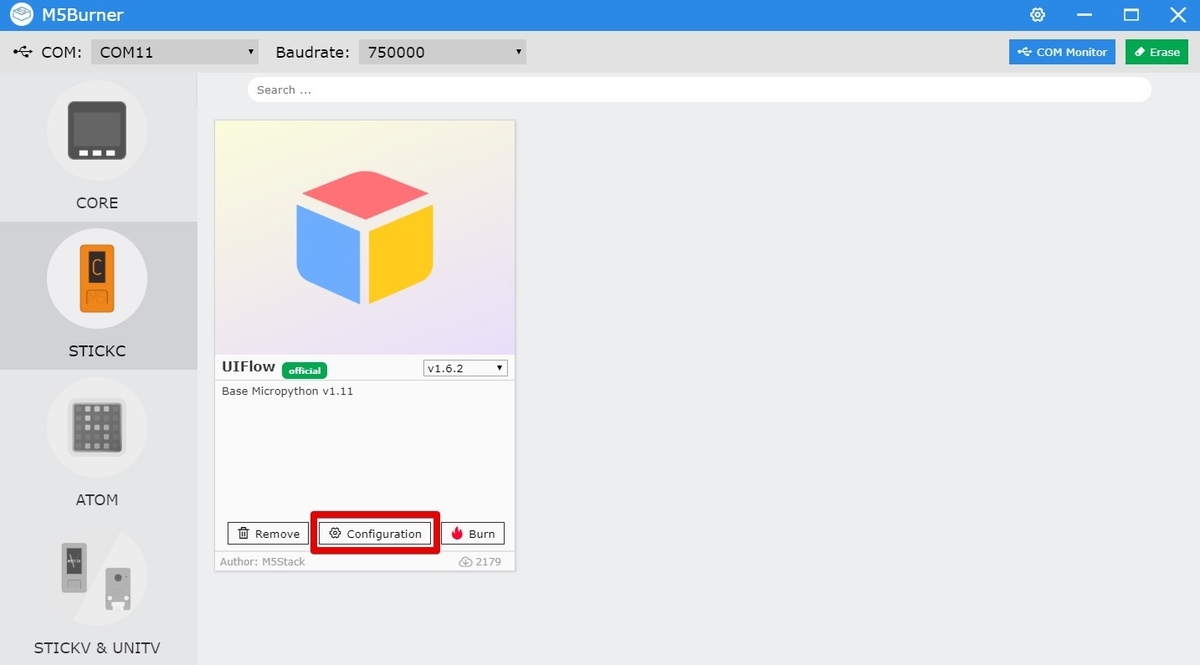Click the STICKC label text

click(97, 352)
